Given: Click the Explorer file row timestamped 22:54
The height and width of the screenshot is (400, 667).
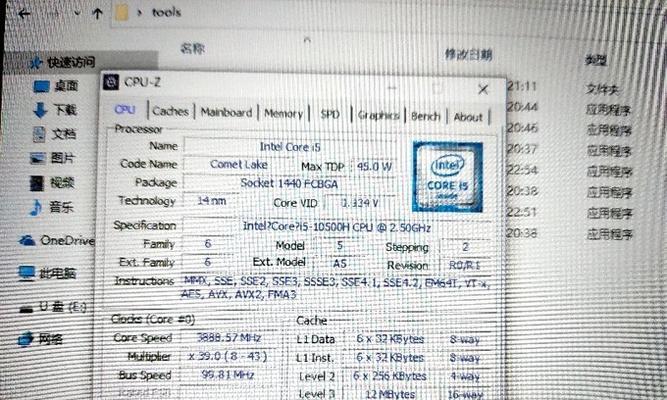Looking at the screenshot, I should (571, 171).
